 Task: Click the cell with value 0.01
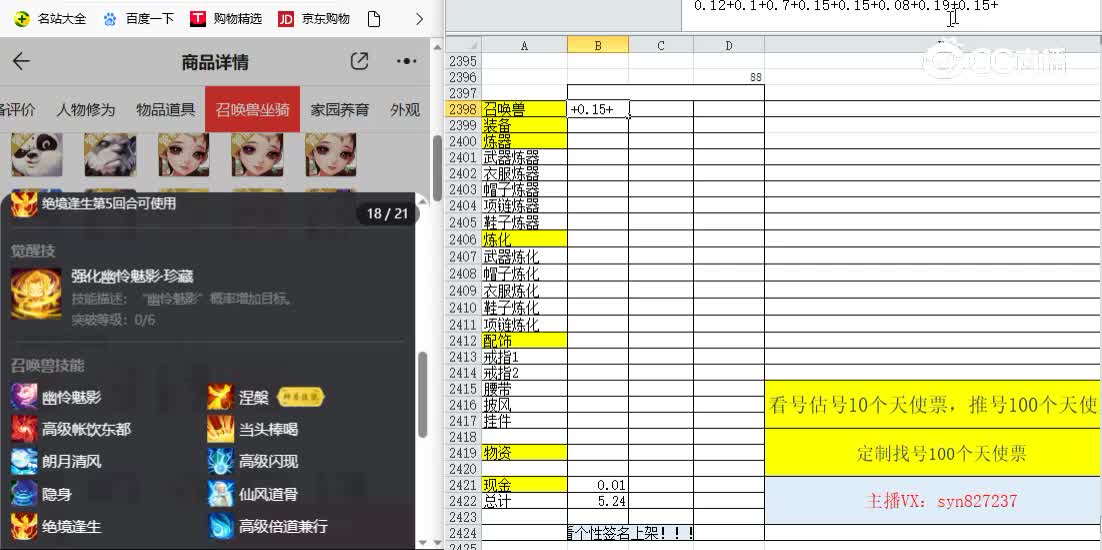point(598,485)
